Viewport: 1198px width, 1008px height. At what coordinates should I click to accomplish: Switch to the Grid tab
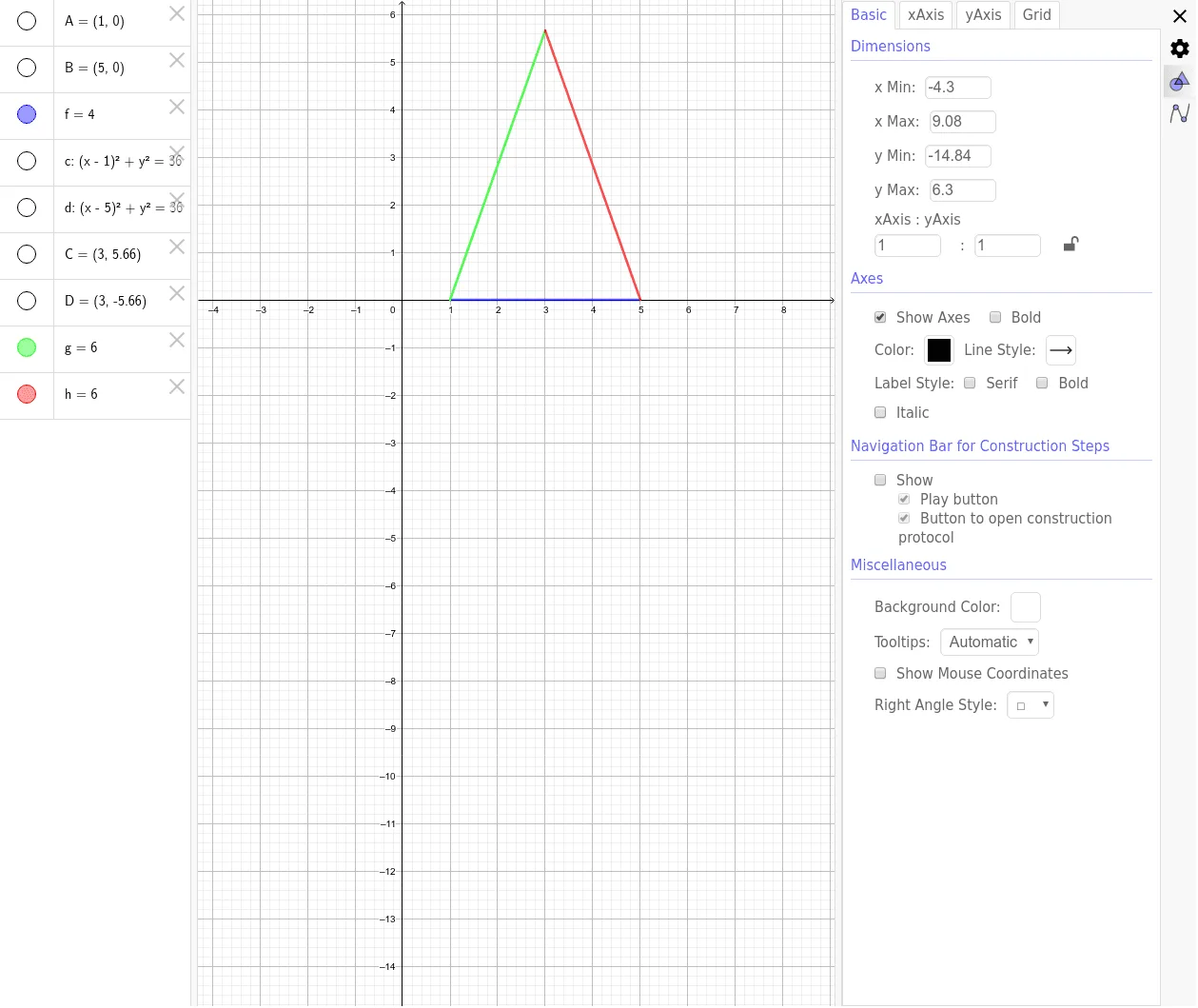1037,14
